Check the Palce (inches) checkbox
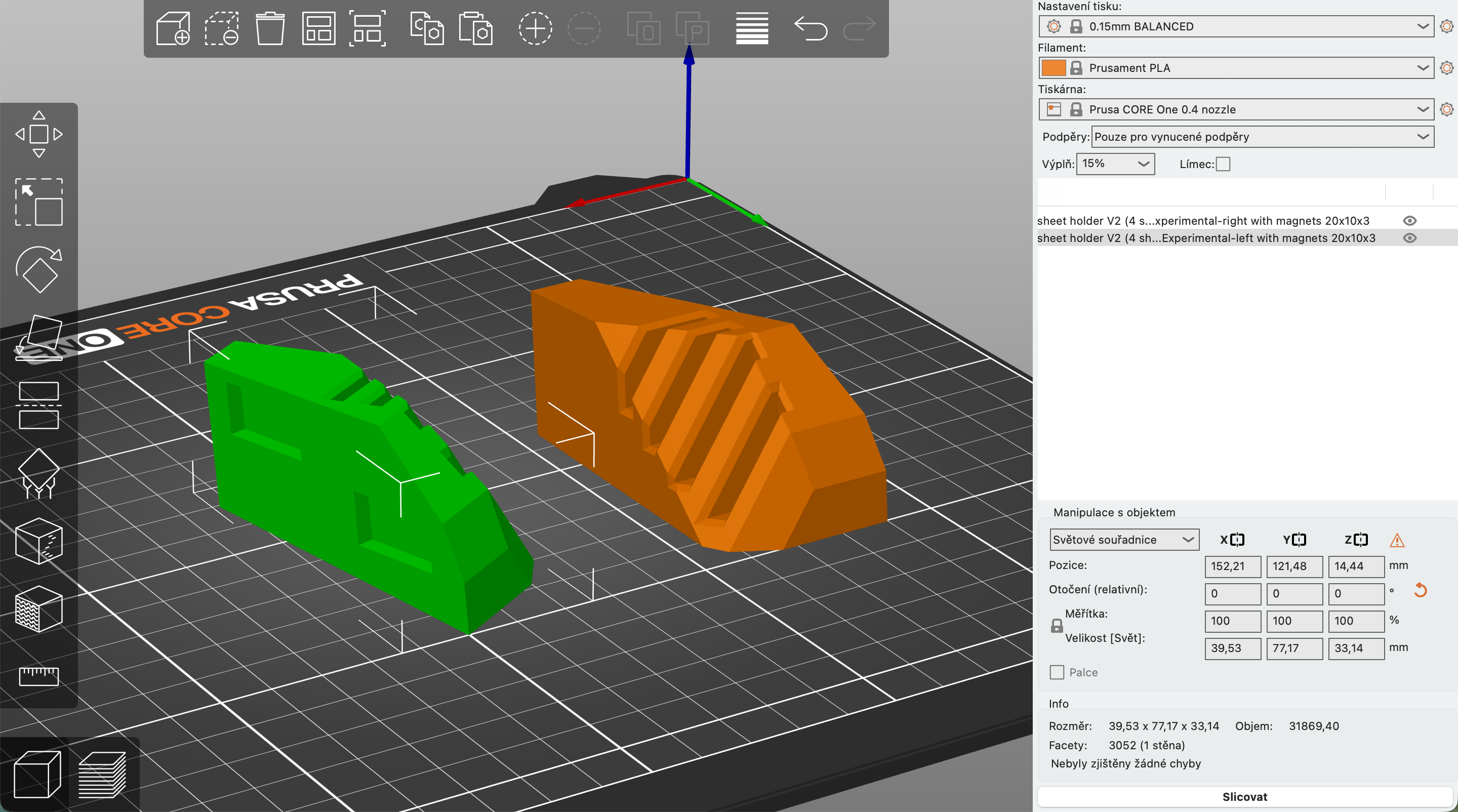 tap(1057, 672)
